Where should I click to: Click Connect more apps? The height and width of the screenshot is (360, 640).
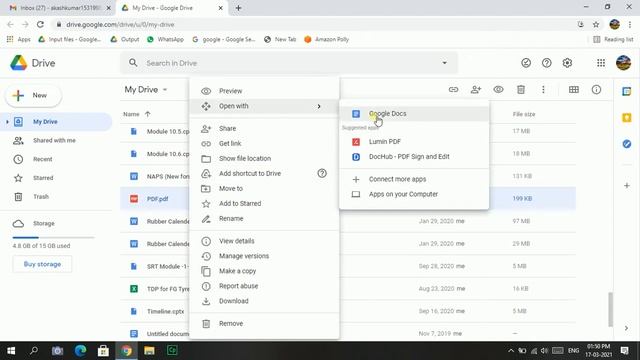click(414, 179)
